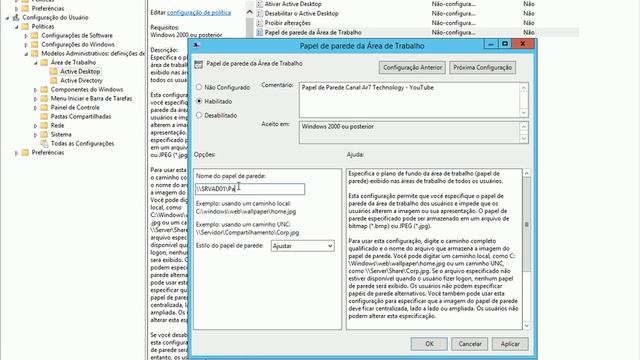Click the Ativar Active Desktop setting icon

259,4
